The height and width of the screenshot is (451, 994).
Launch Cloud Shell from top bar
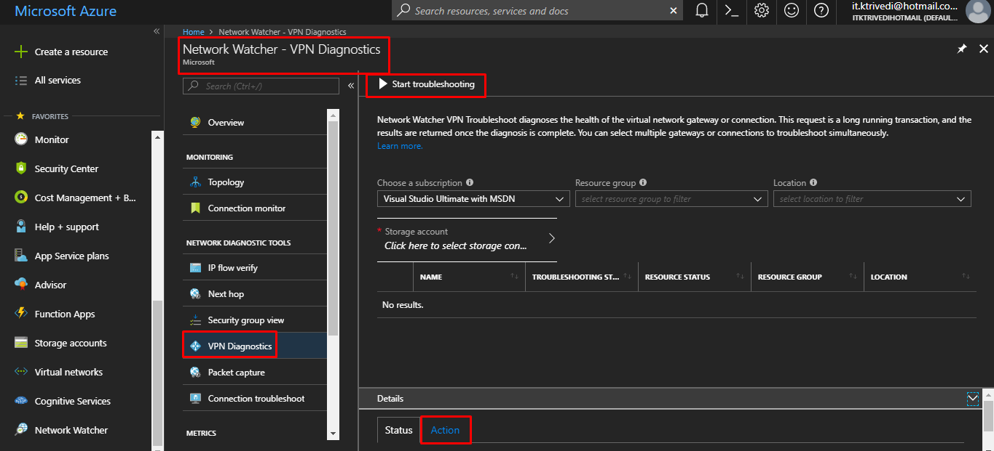[x=732, y=11]
